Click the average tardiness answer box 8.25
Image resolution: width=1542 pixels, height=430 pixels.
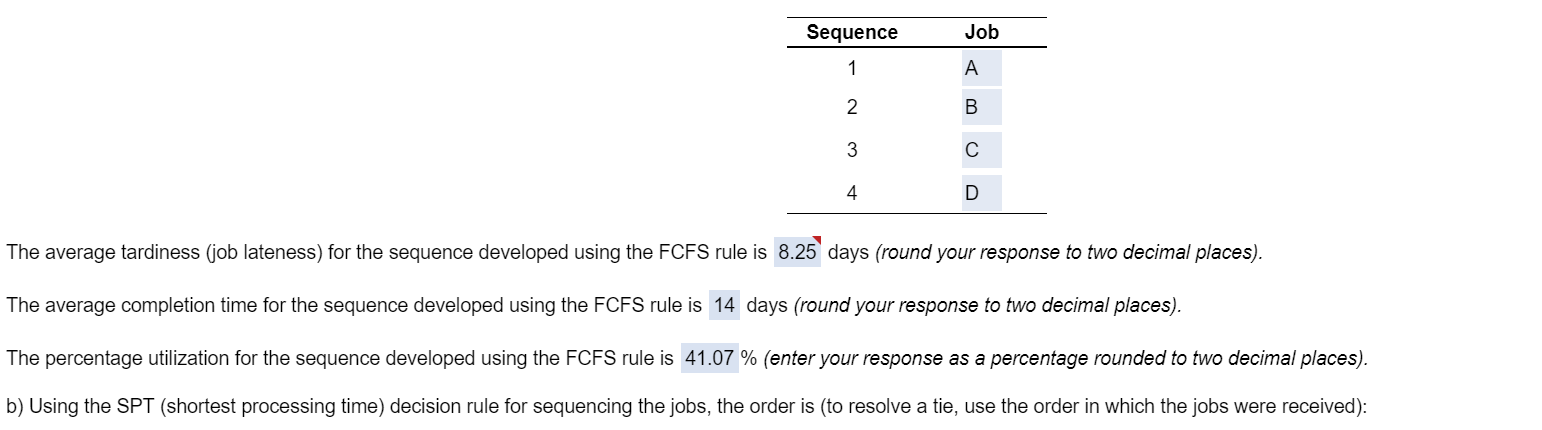[797, 252]
